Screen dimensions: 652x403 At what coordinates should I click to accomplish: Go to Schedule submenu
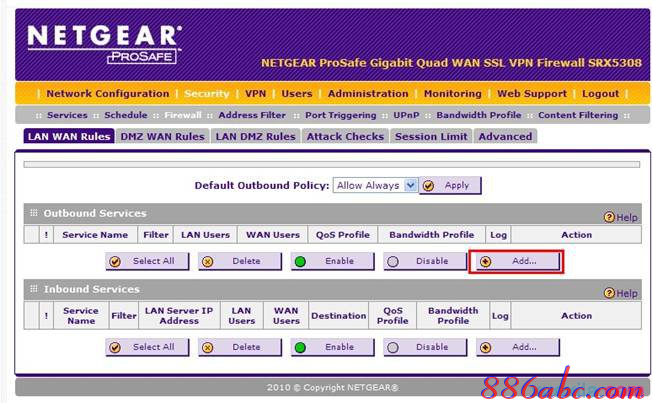(126, 115)
